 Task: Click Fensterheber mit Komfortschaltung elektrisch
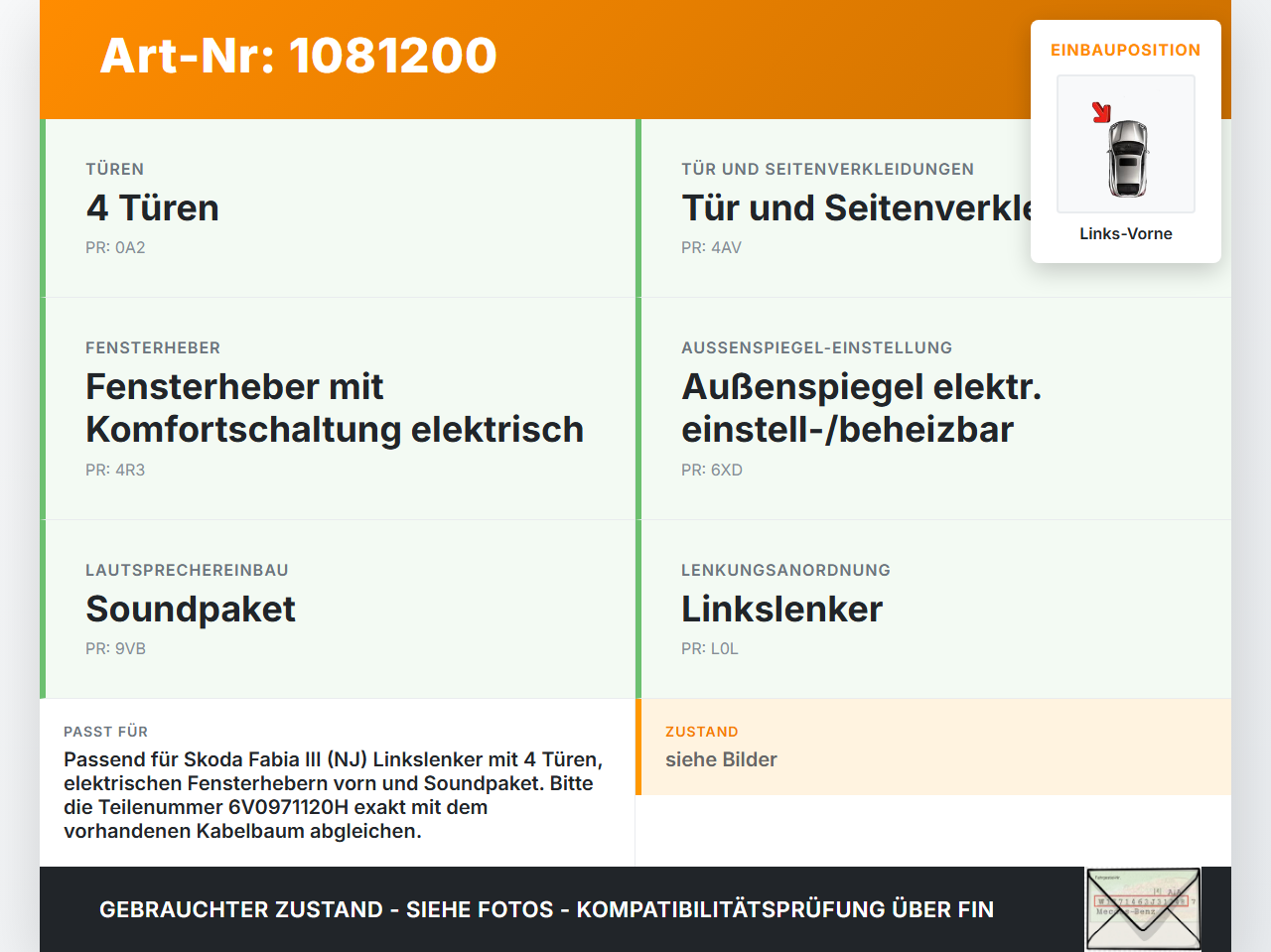point(335,408)
